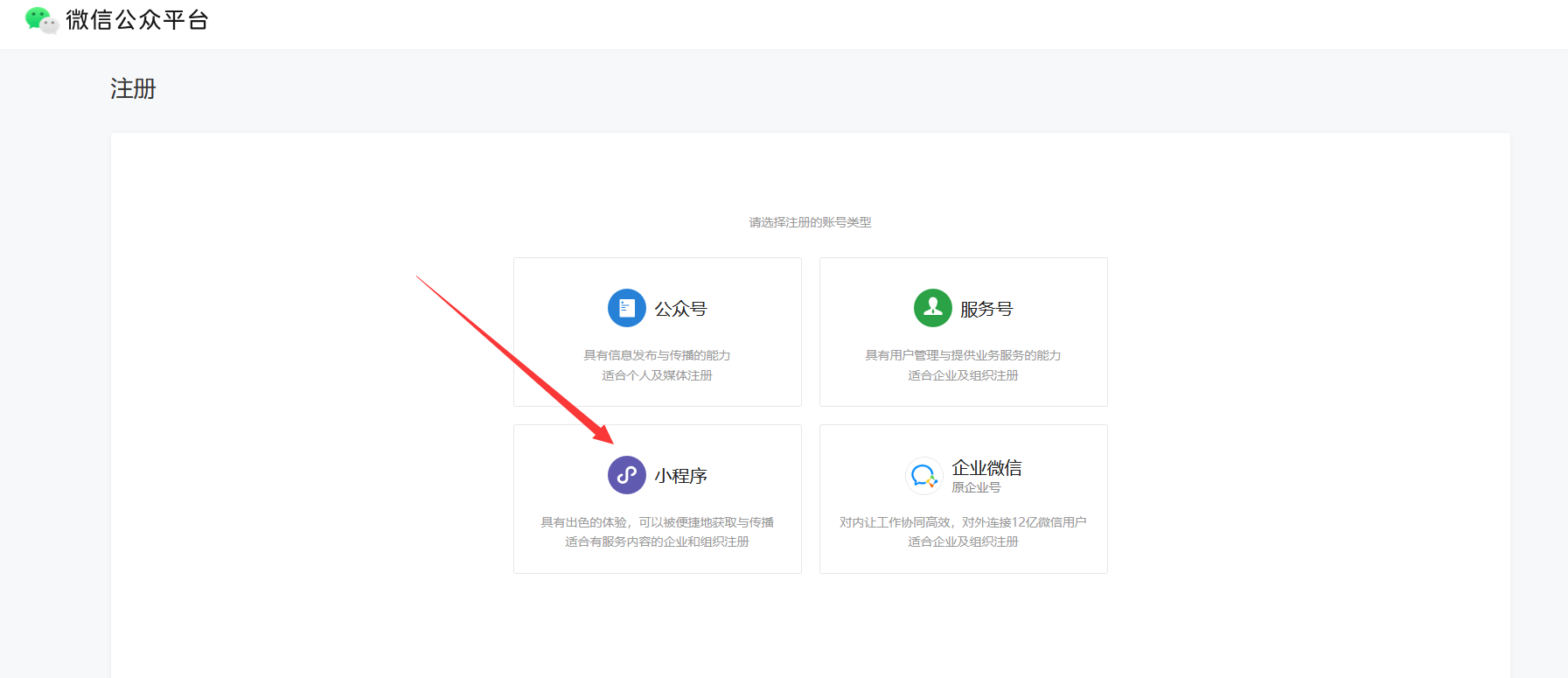Click description 具有用户管理与提供业务服务的能力

pyautogui.click(x=963, y=355)
